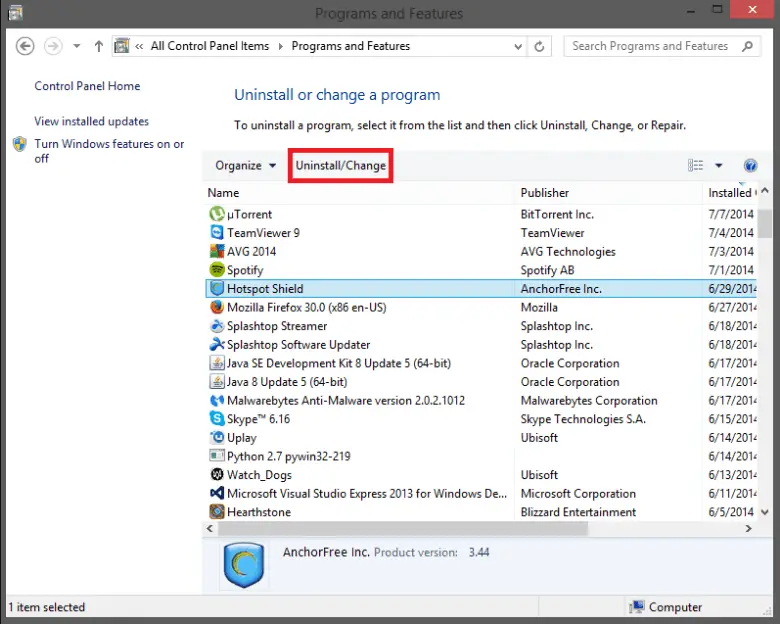
Task: Click the Java SE Development Kit icon
Action: pyautogui.click(x=217, y=363)
